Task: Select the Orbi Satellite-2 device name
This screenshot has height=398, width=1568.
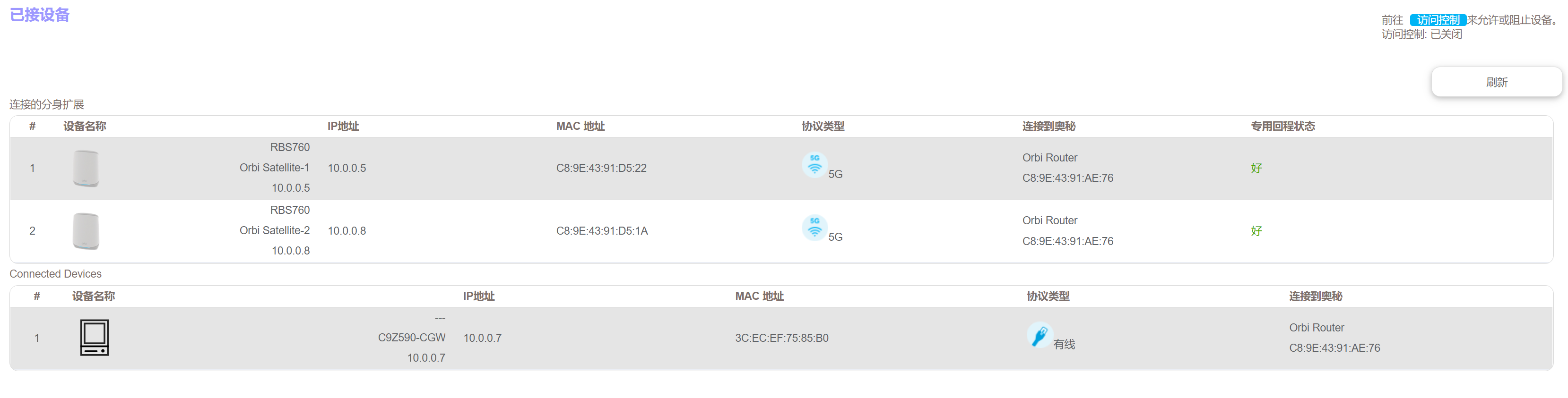Action: click(x=274, y=230)
